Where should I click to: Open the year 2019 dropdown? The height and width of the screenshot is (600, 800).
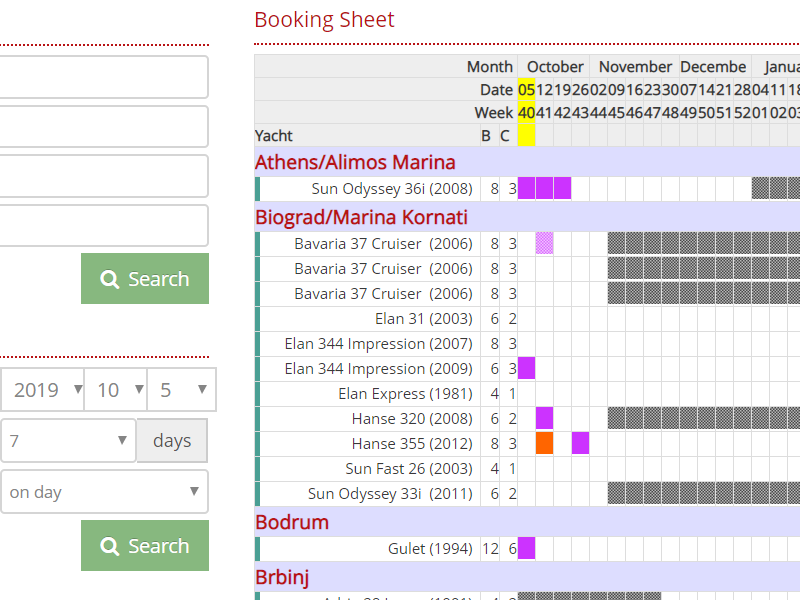pyautogui.click(x=42, y=390)
